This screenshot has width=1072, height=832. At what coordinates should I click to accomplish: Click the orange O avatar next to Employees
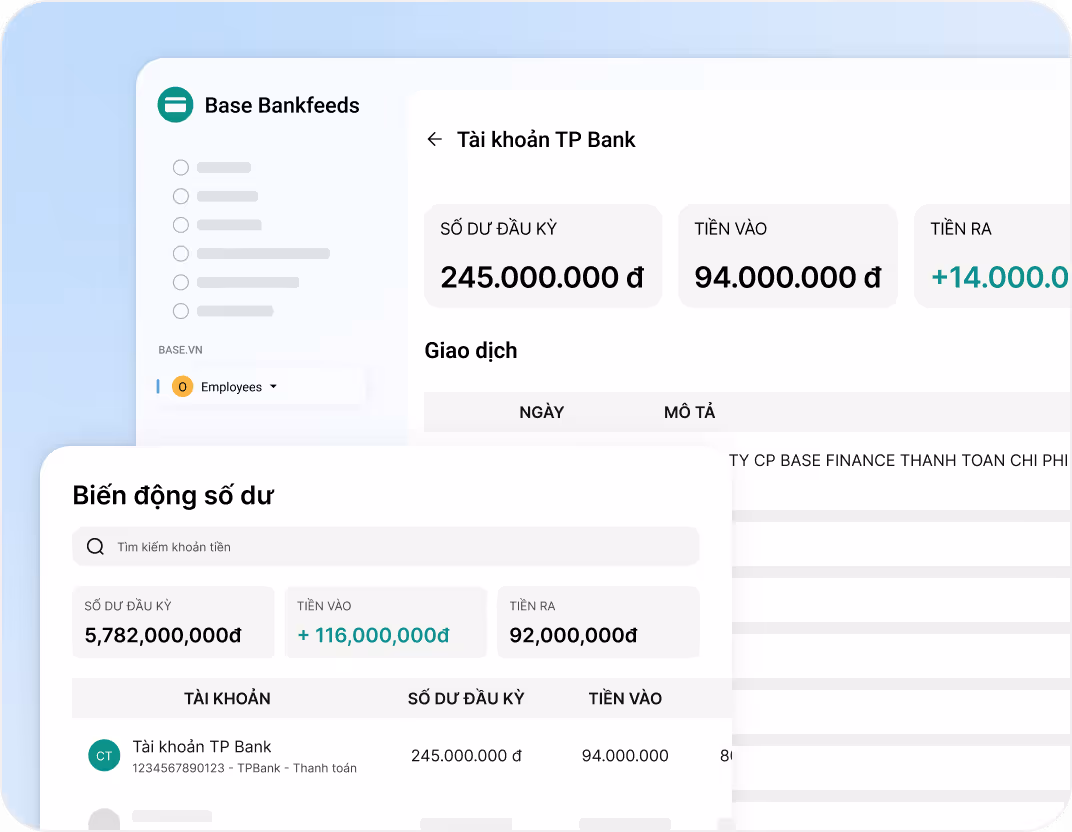183,387
